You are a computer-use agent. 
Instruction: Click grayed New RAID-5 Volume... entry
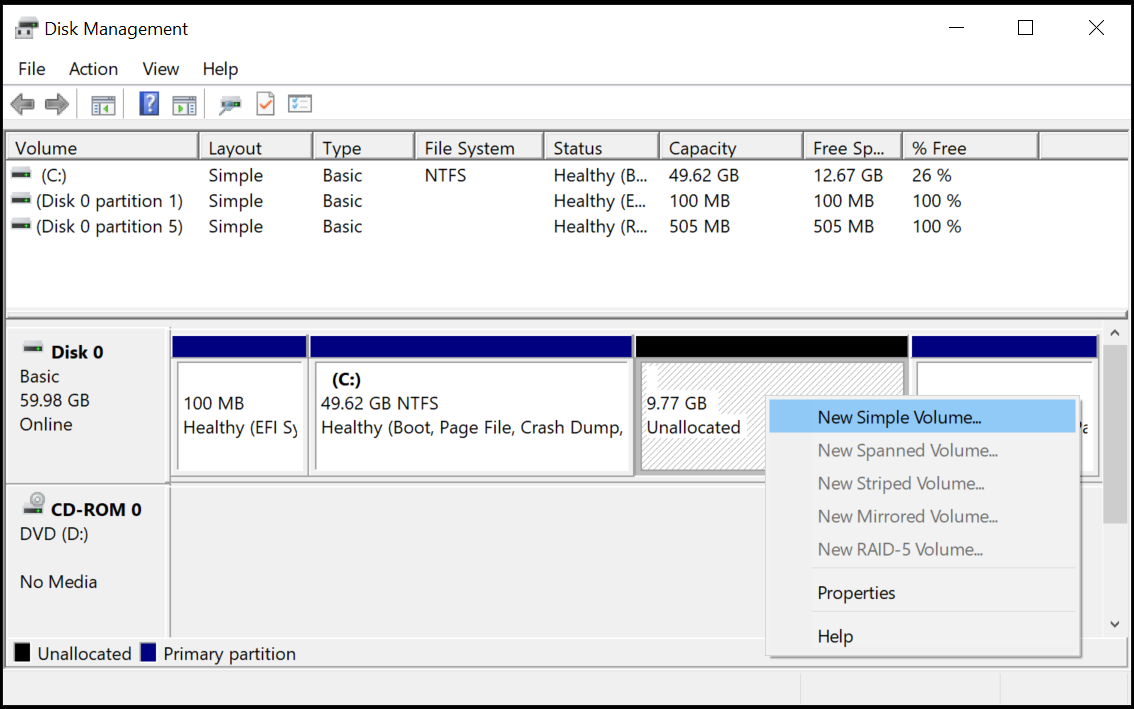[x=922, y=549]
